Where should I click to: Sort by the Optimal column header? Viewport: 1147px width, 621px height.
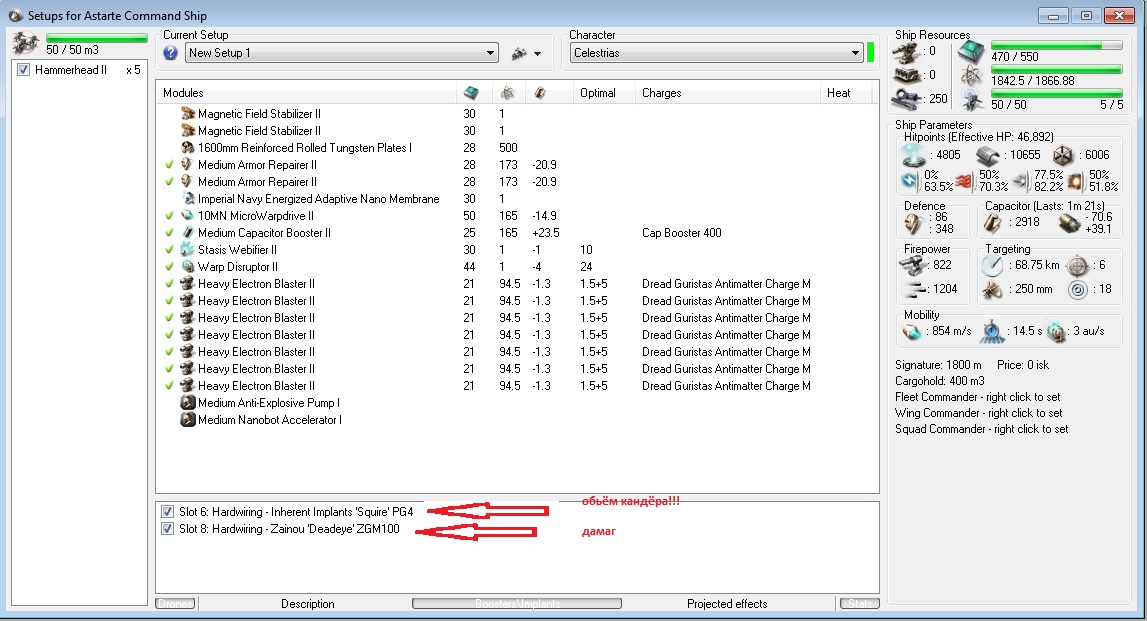coord(603,93)
